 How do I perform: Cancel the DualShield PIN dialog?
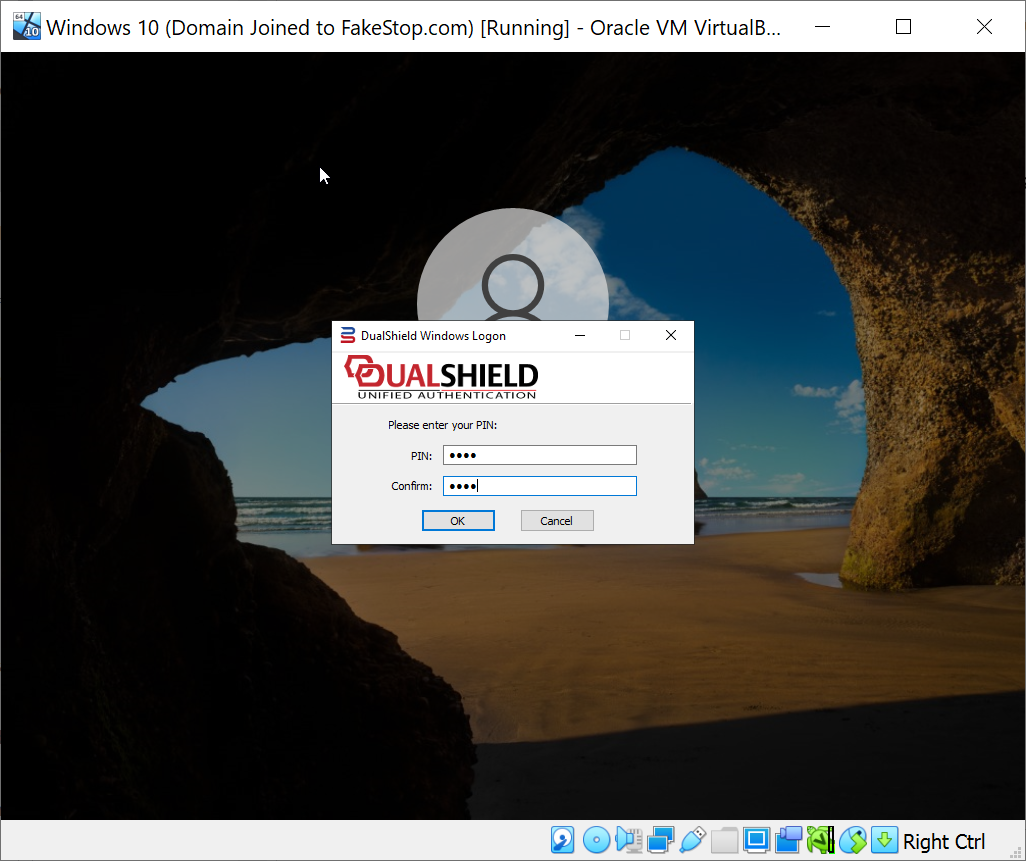click(557, 520)
